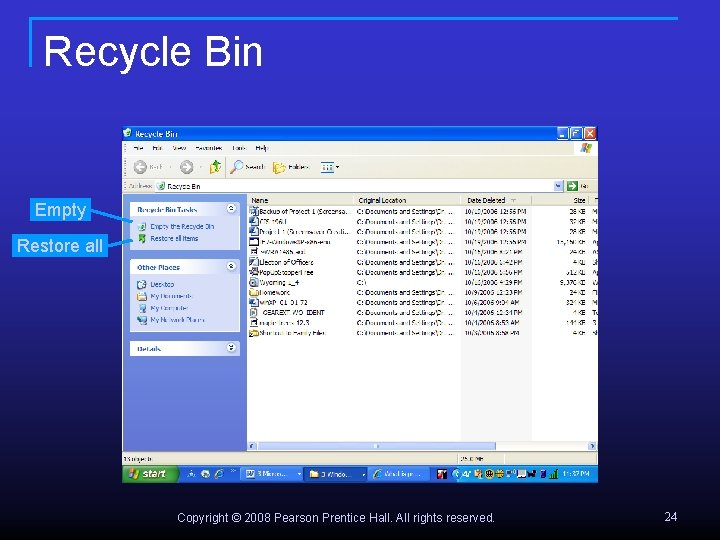The image size is (720, 540).
Task: Sort by Date Deleted column header
Action: tap(496, 200)
